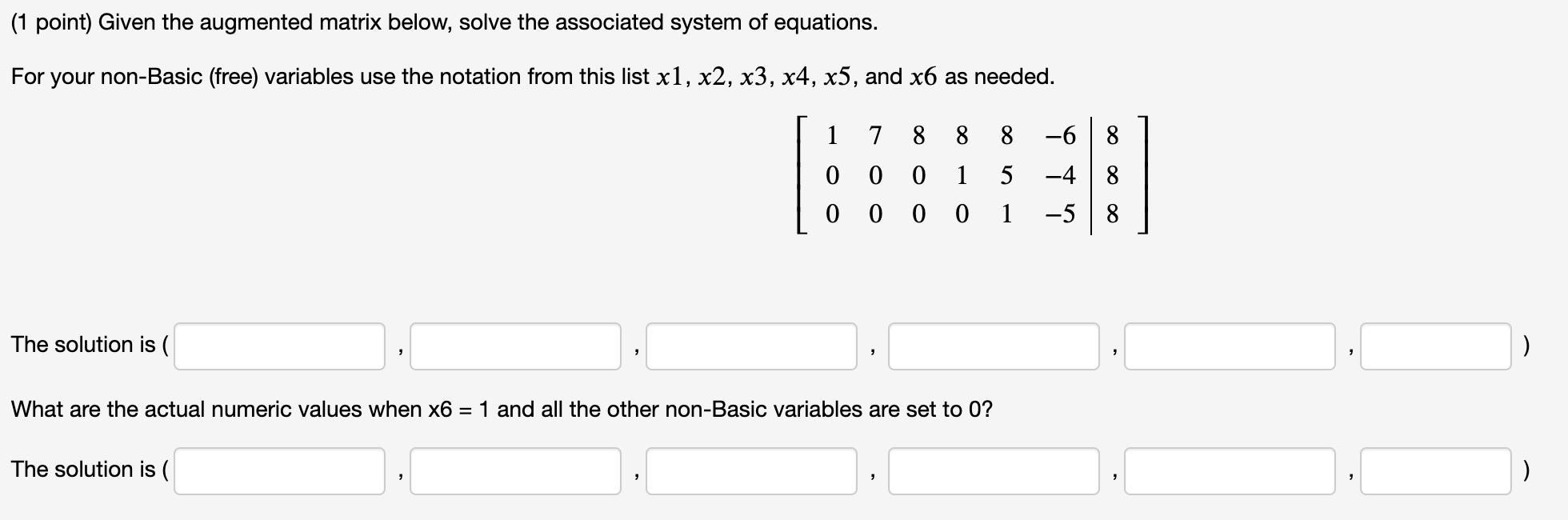Click the second answer box in the top solution row
Screen dimensions: 1568x520
516,346
